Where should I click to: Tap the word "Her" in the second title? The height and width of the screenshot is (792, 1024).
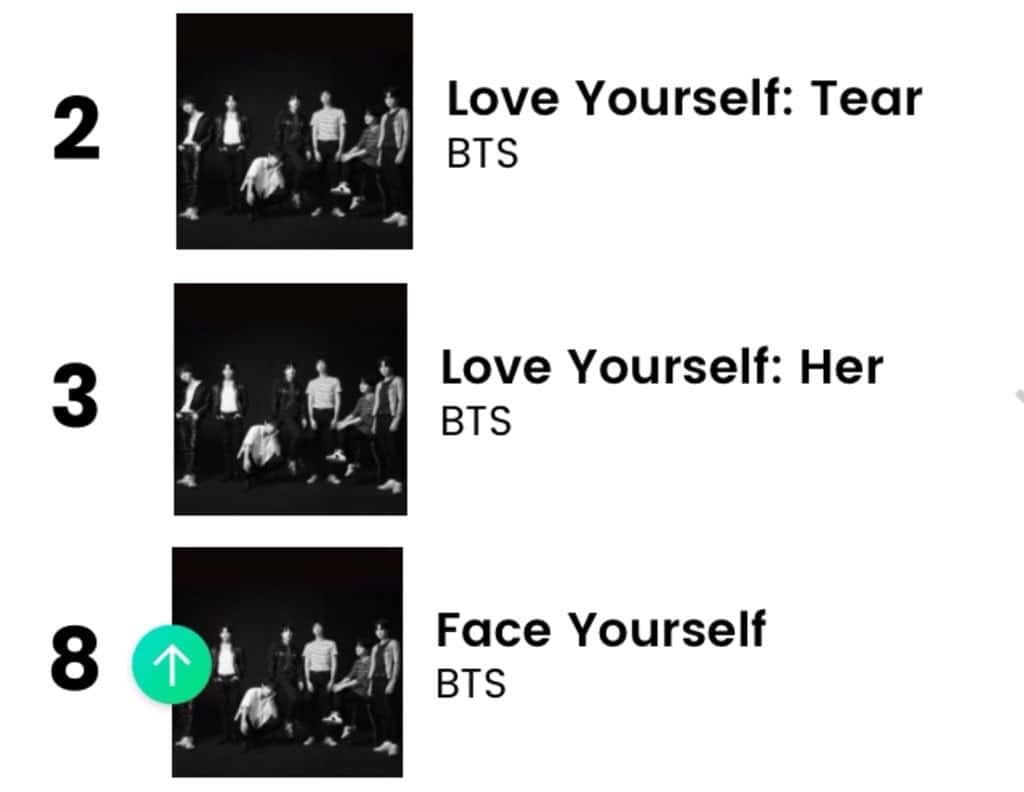pos(841,368)
